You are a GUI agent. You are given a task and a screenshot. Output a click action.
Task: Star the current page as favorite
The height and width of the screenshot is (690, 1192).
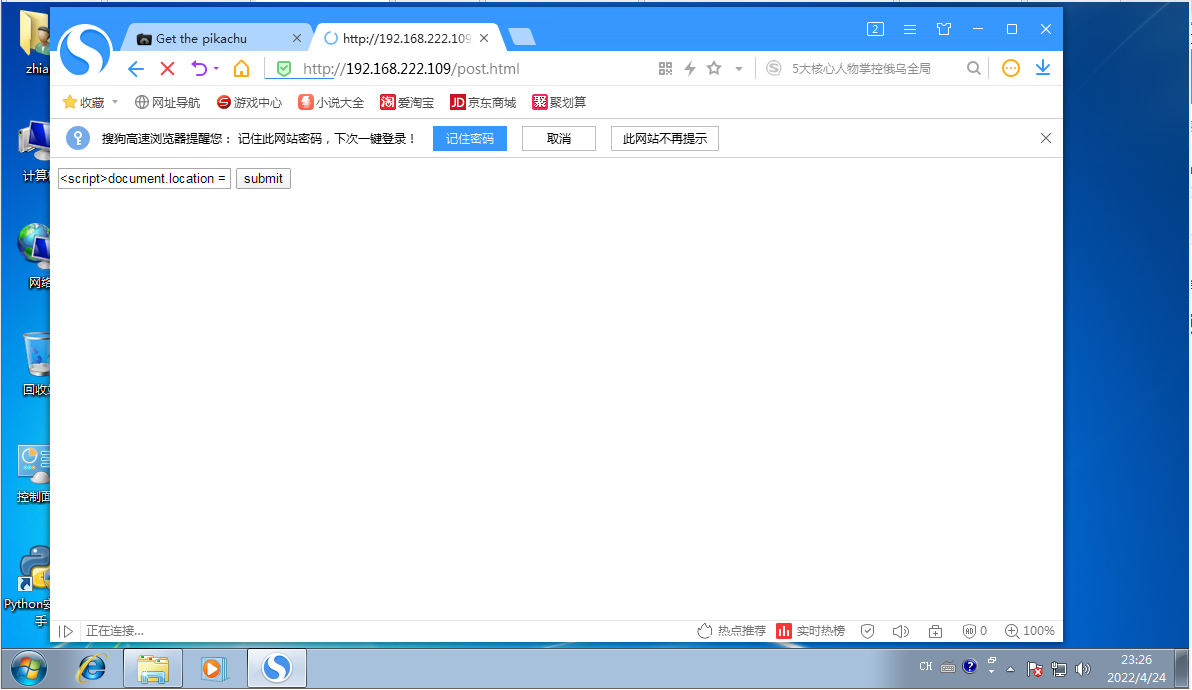pos(713,68)
